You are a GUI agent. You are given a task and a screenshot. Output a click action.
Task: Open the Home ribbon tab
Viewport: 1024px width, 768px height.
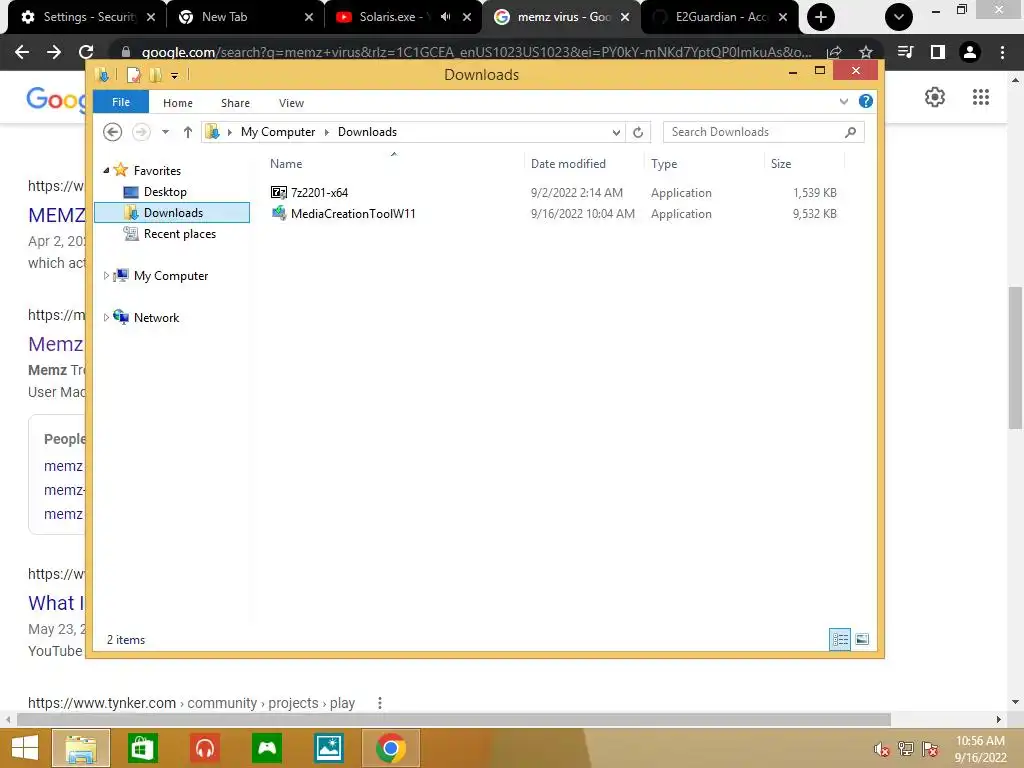pos(178,103)
